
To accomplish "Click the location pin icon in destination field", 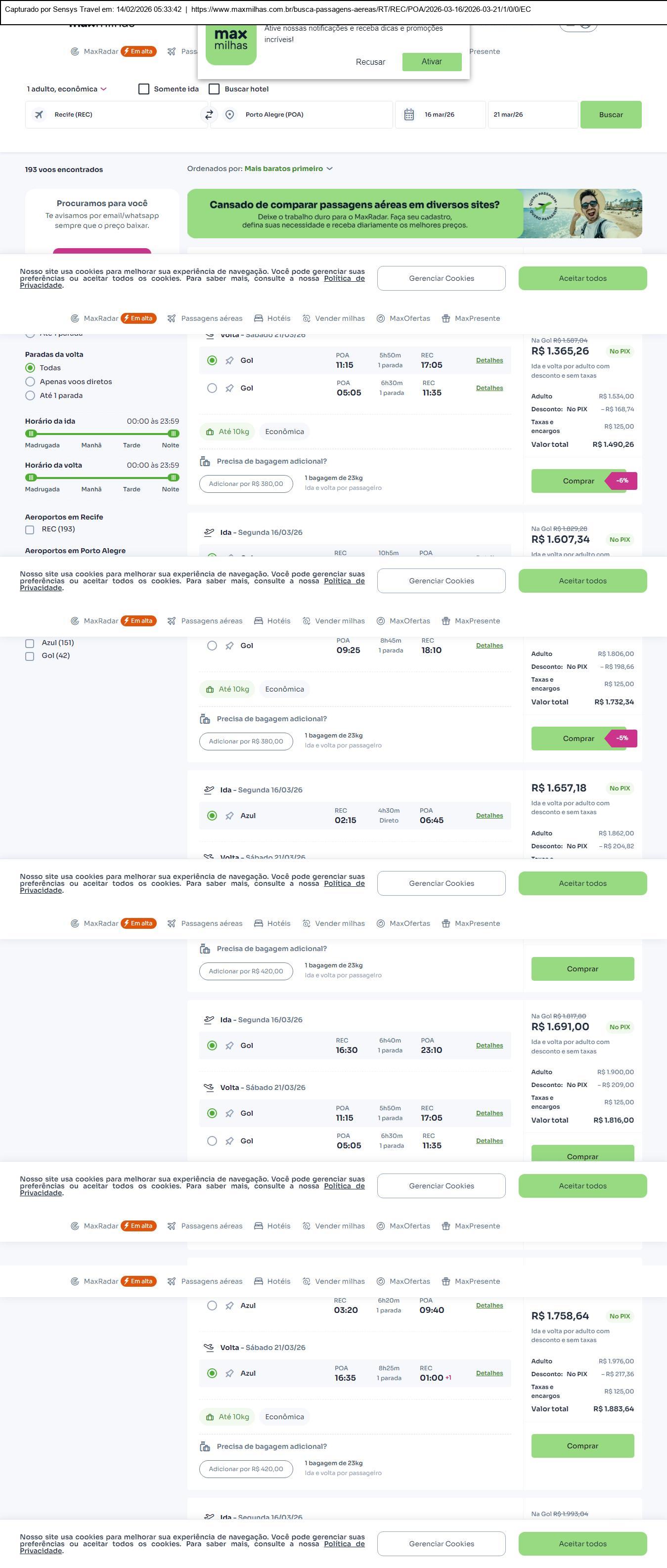I will 229,114.
